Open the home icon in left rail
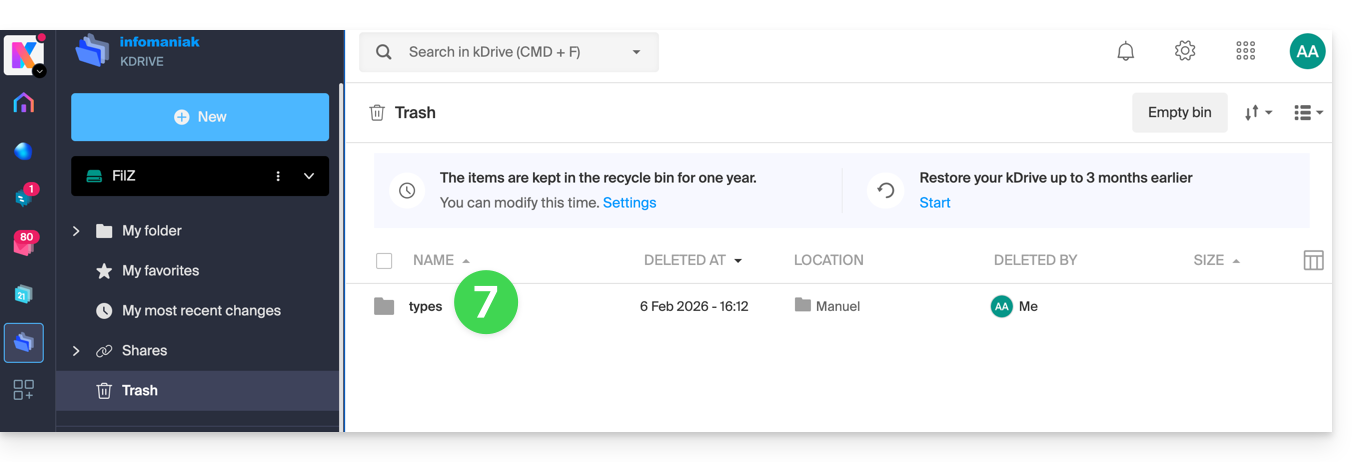 [24, 103]
